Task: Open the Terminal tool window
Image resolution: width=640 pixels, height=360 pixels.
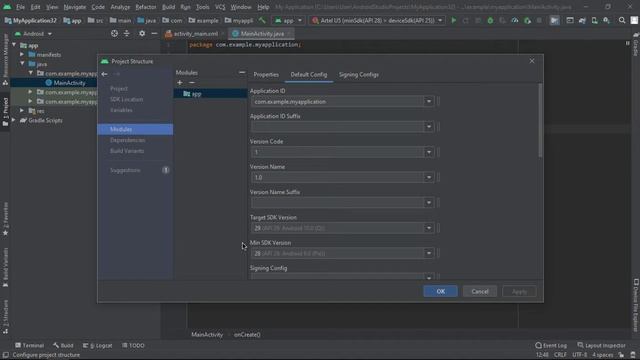Action: [29, 345]
